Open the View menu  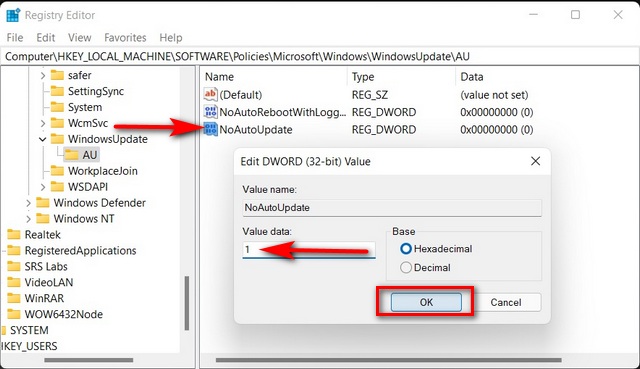click(80, 38)
